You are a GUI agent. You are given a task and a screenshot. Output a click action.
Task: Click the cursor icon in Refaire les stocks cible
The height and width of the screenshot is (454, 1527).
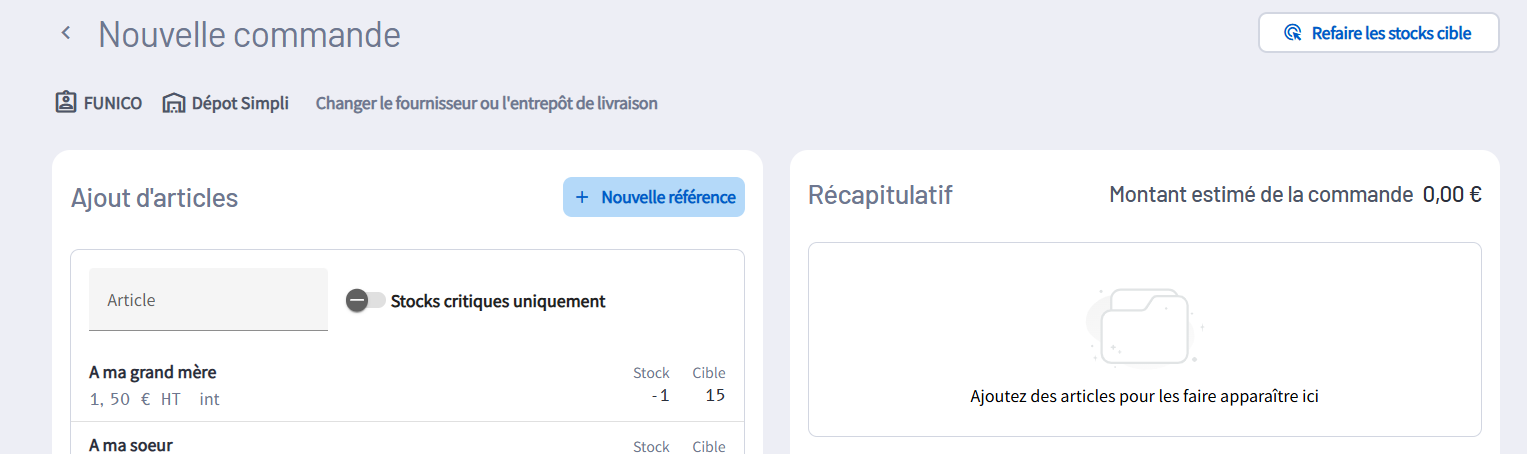coord(1292,33)
